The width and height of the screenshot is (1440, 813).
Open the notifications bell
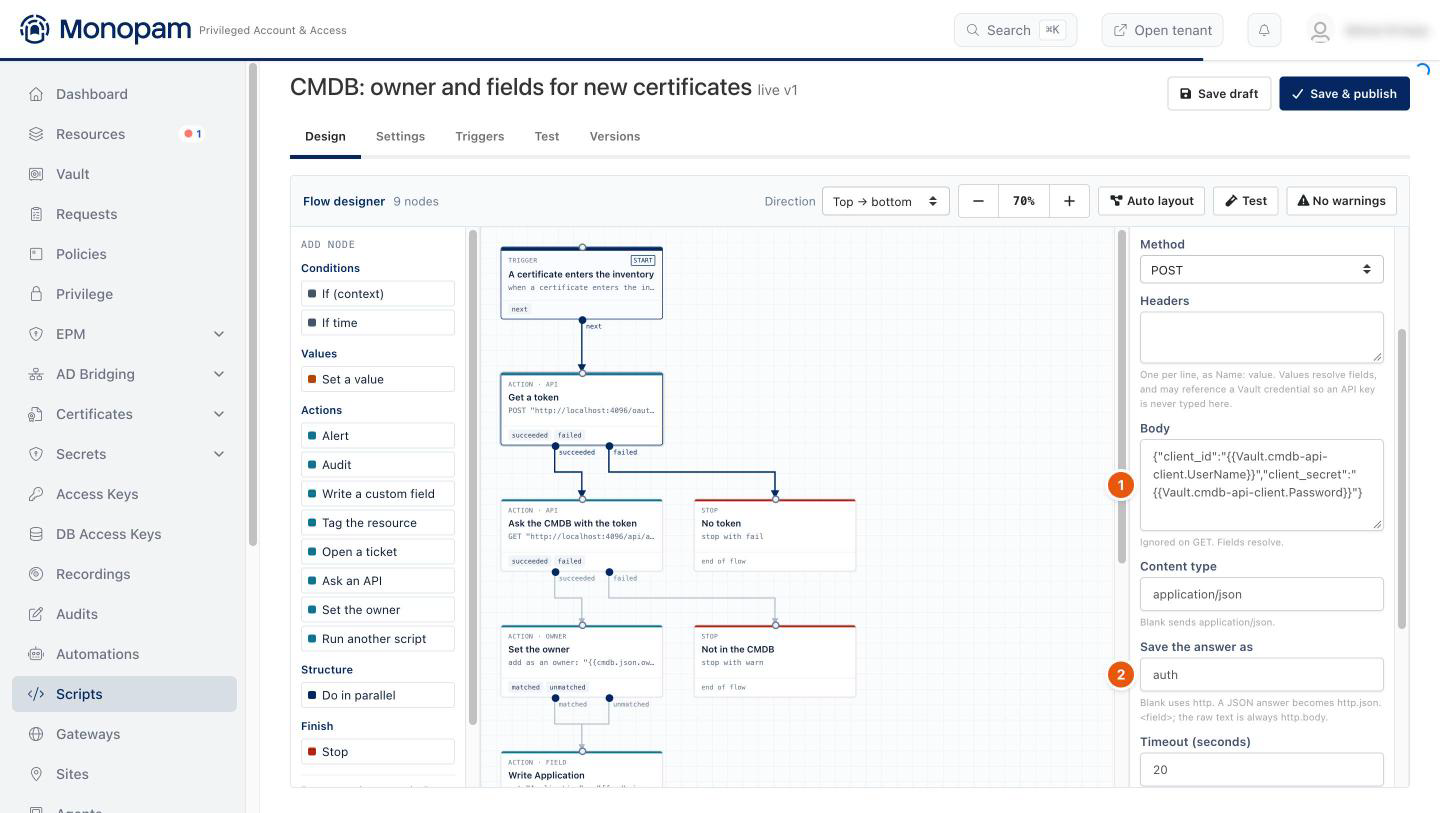tap(1264, 30)
